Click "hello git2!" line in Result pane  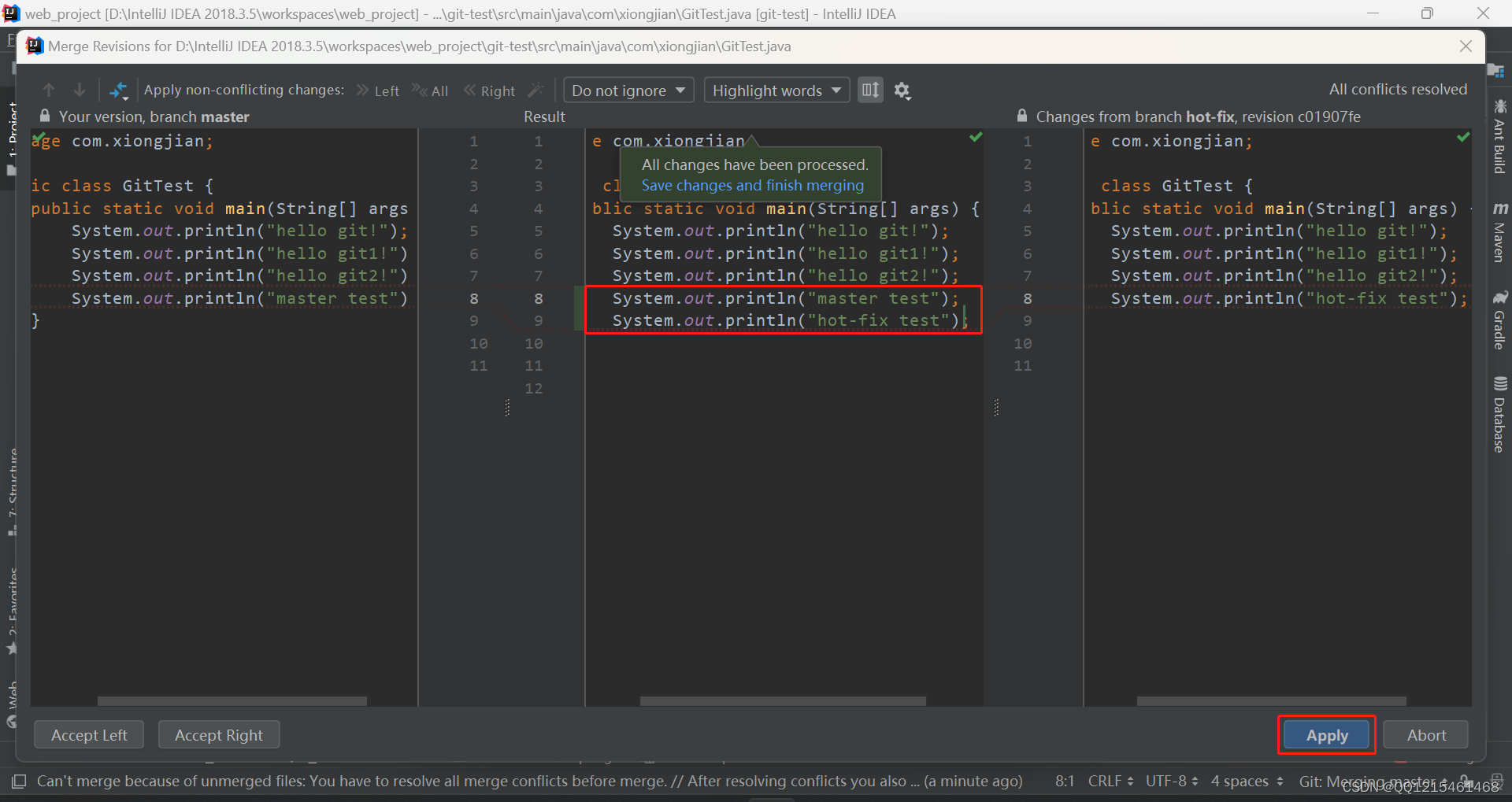tap(786, 275)
